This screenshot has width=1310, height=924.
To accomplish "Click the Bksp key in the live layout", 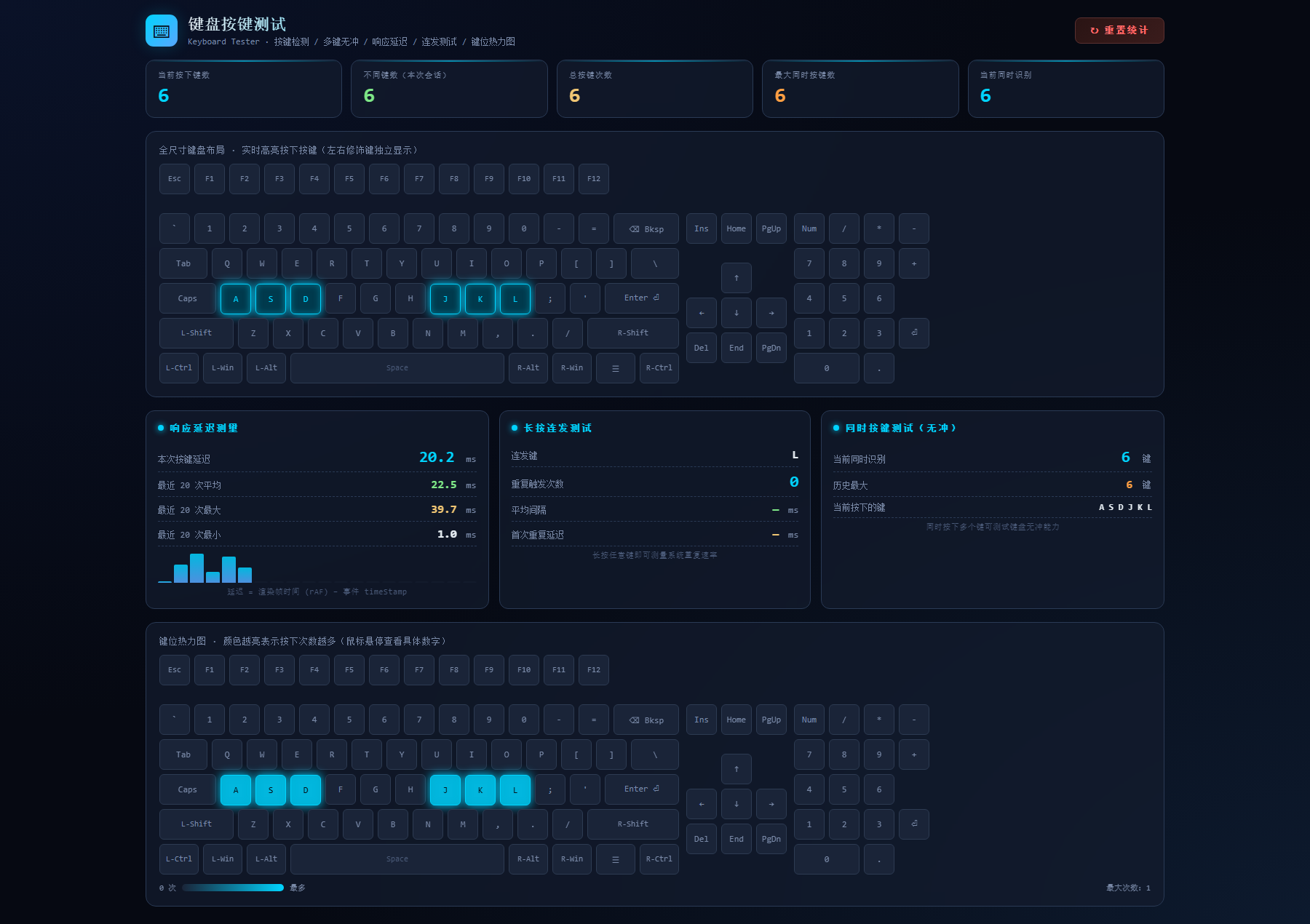I will [x=646, y=228].
